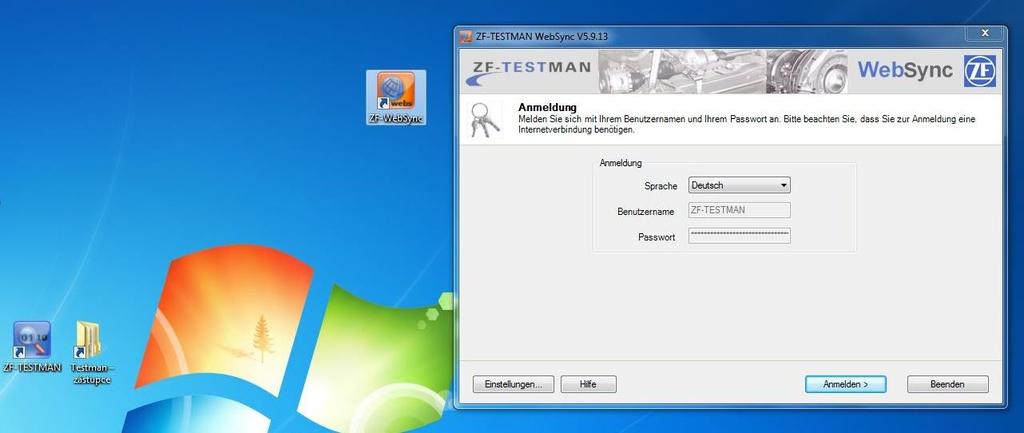The image size is (1024, 433).
Task: Click the WebSync banner text
Action: point(905,70)
